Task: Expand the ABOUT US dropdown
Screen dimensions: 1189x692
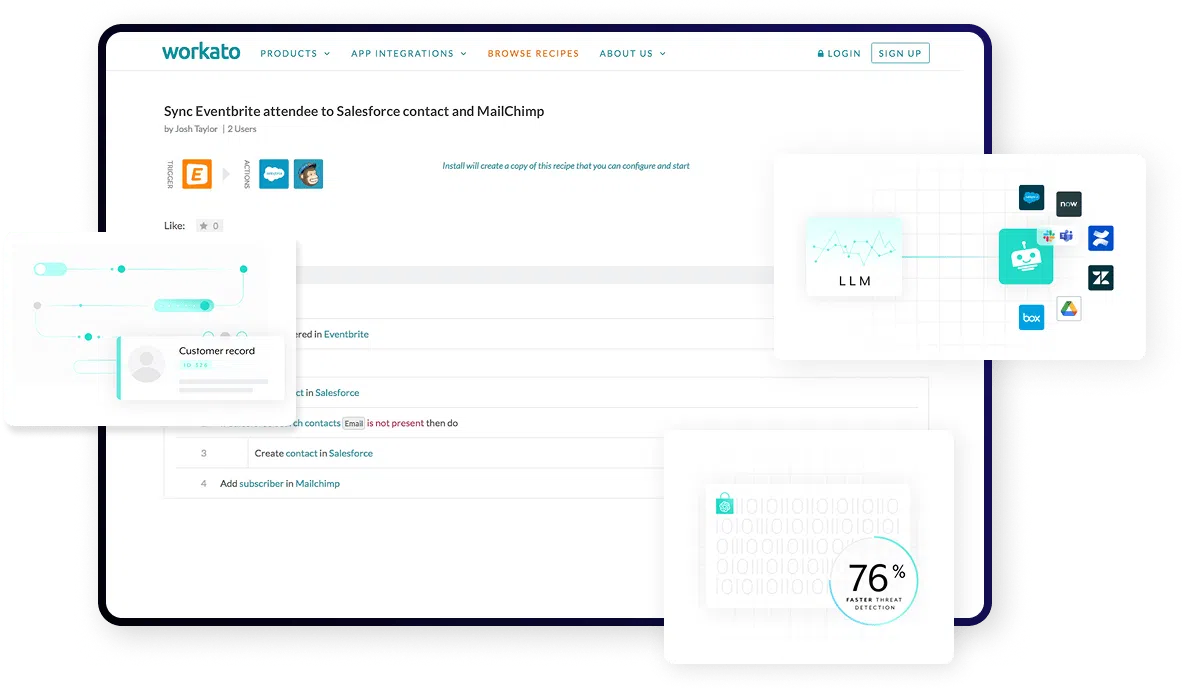Action: [632, 54]
